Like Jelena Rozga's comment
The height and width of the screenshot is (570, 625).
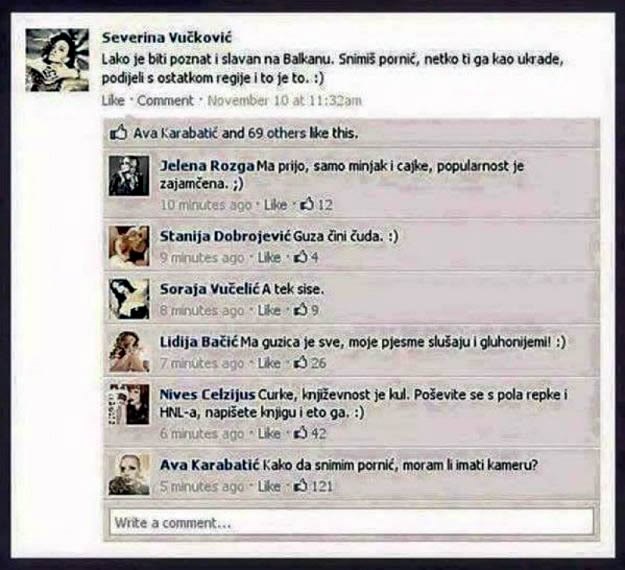[x=275, y=205]
